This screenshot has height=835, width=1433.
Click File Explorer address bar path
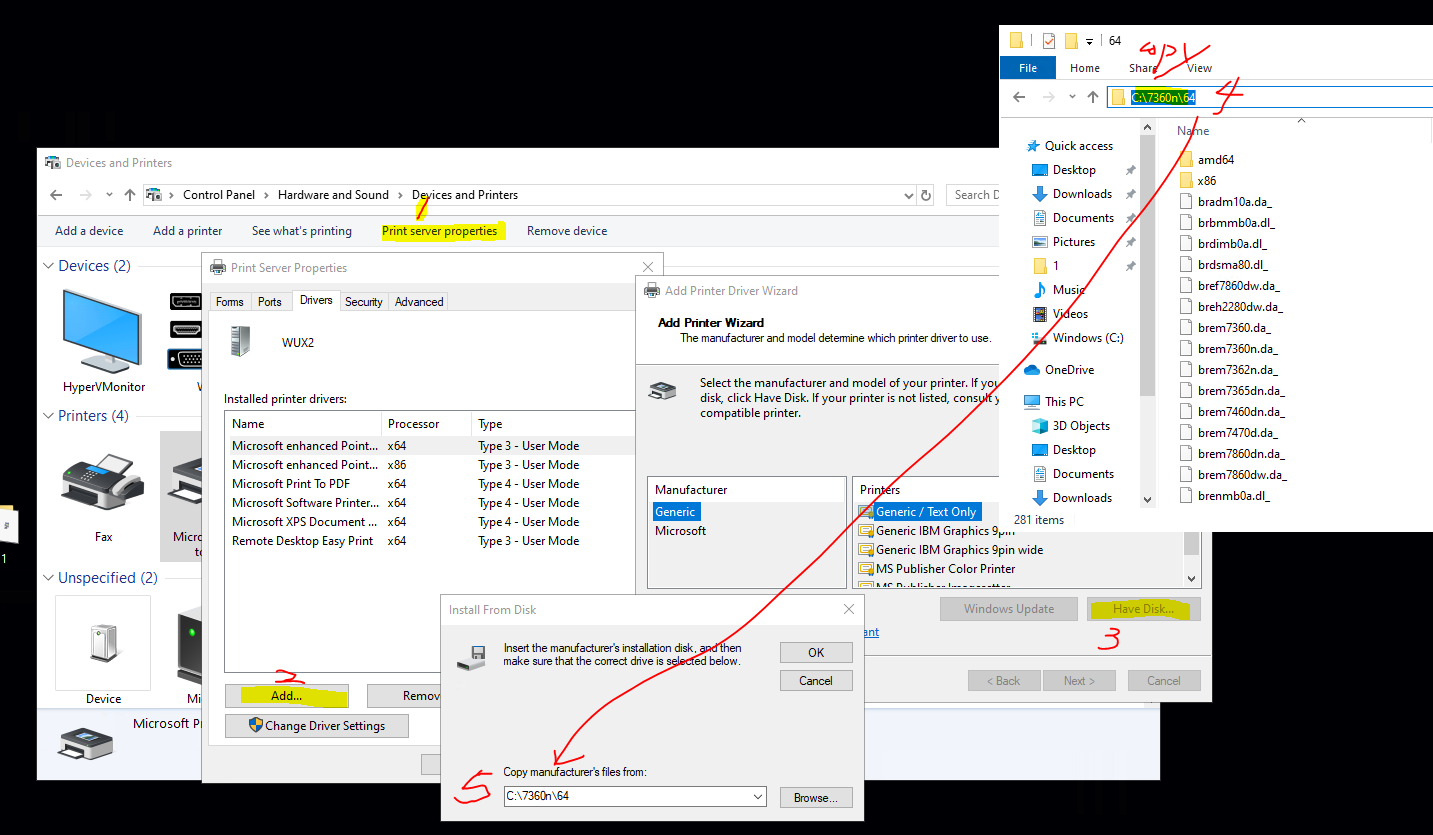(1163, 97)
